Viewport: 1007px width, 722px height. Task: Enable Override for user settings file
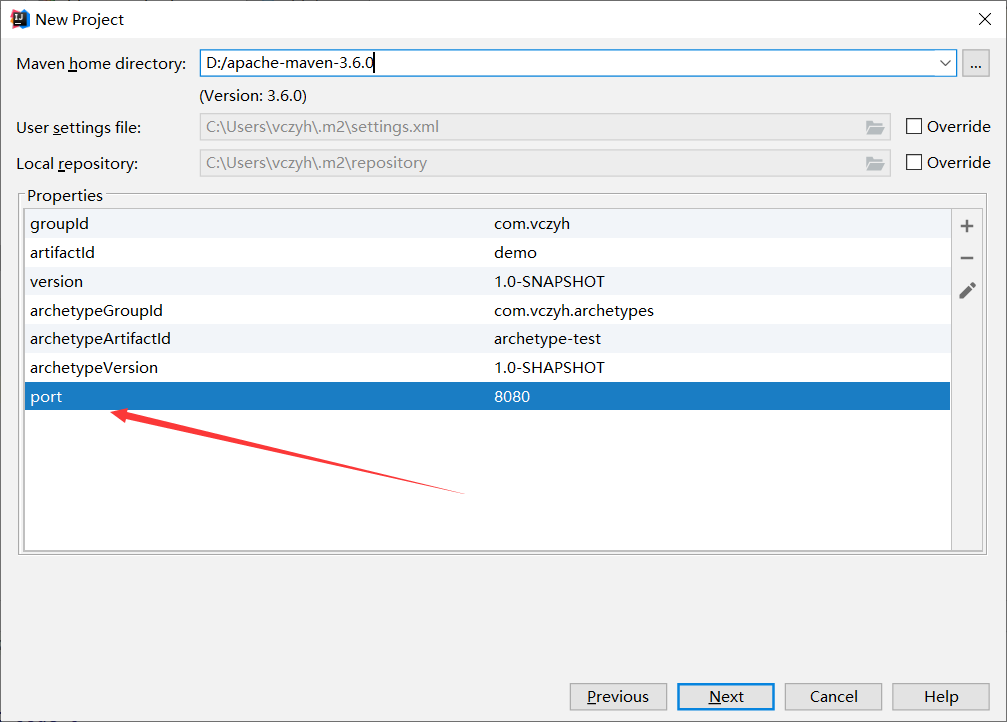(913, 126)
